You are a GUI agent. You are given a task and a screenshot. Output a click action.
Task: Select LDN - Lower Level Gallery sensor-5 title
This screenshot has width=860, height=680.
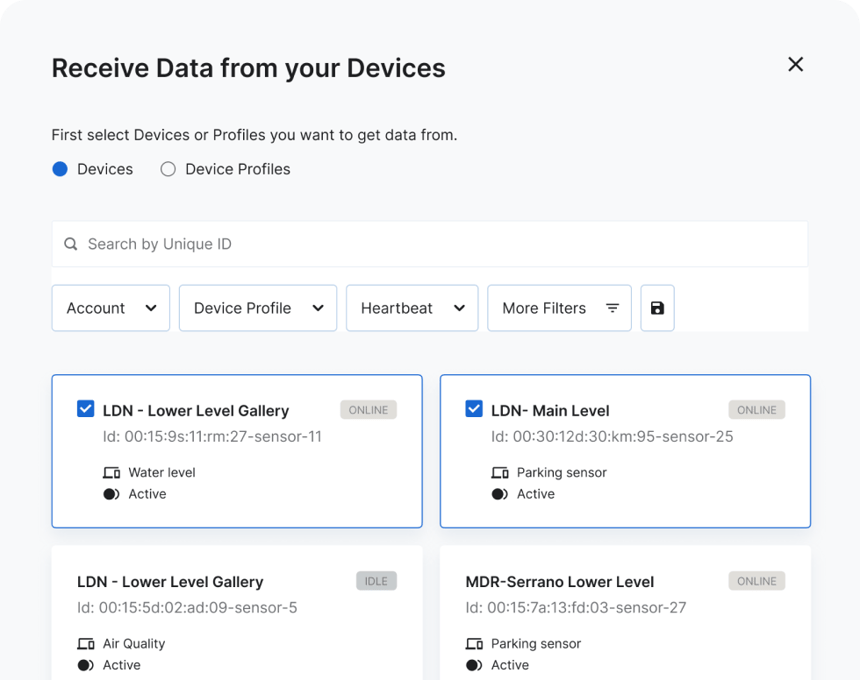(x=170, y=582)
